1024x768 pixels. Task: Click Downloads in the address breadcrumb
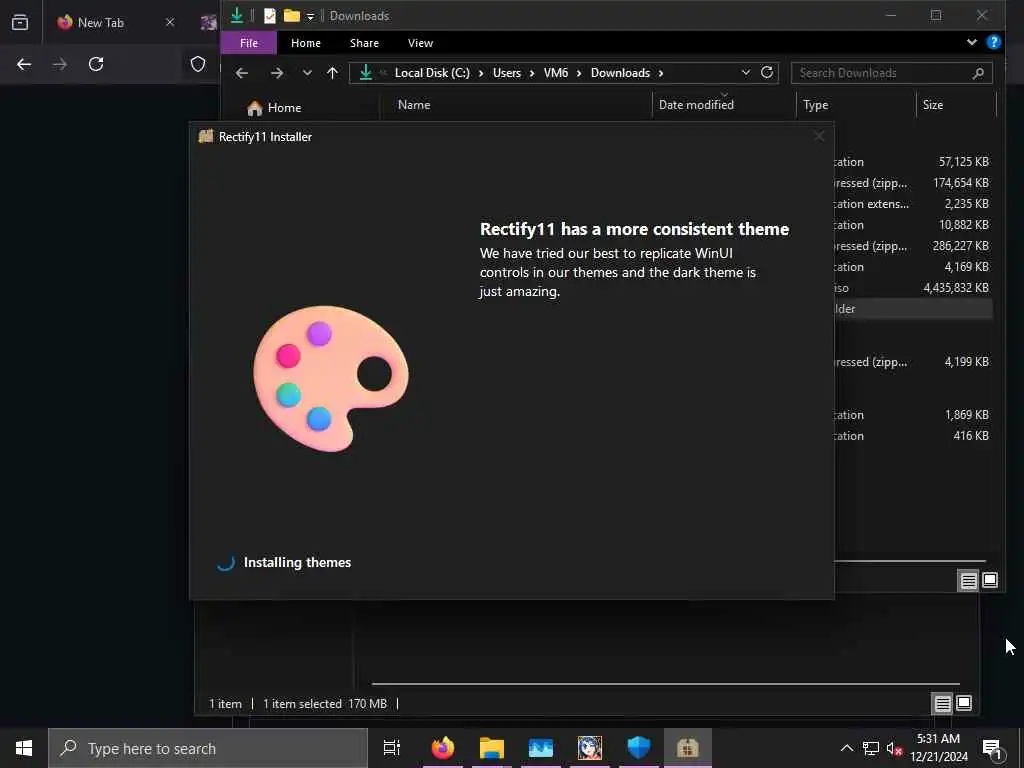pyautogui.click(x=620, y=73)
